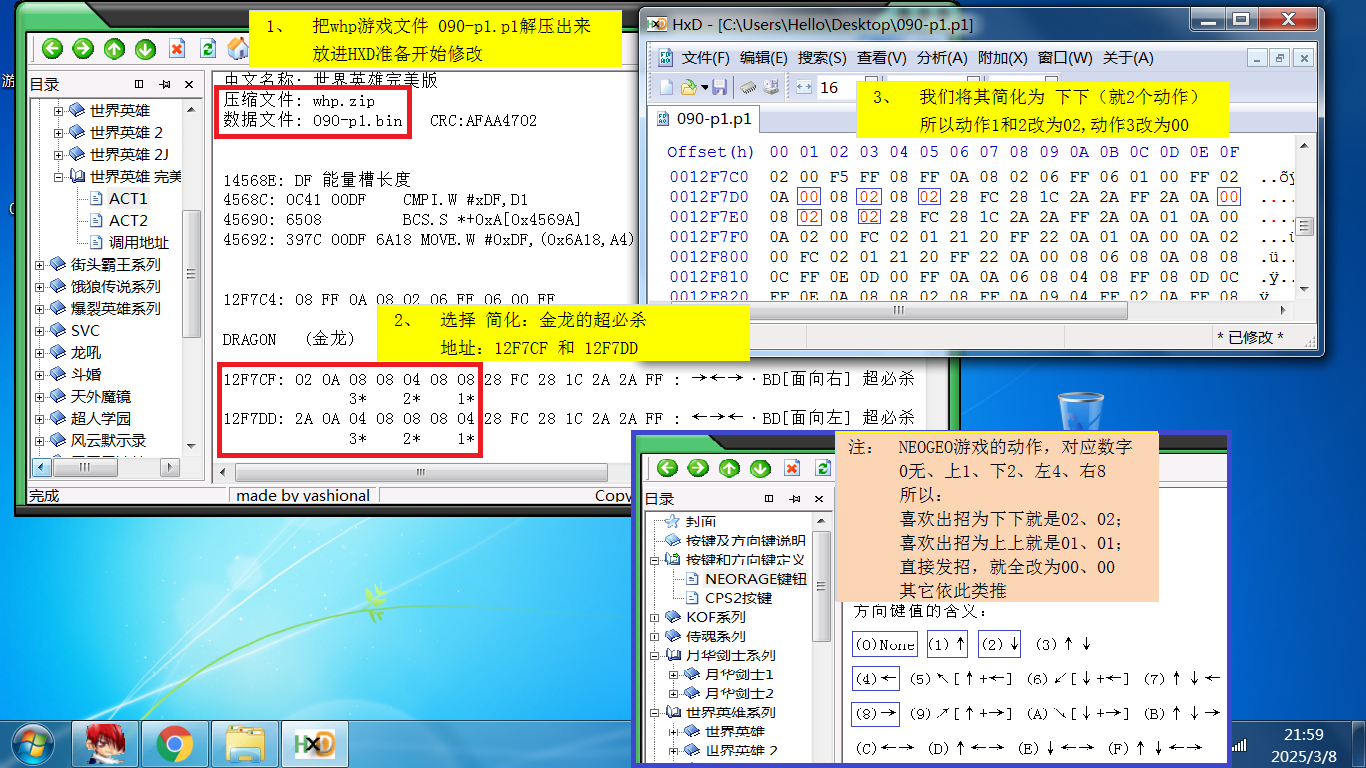Click window position icon in lower 目录 panel
Viewport: 1366px width, 768px height.
tap(767, 499)
